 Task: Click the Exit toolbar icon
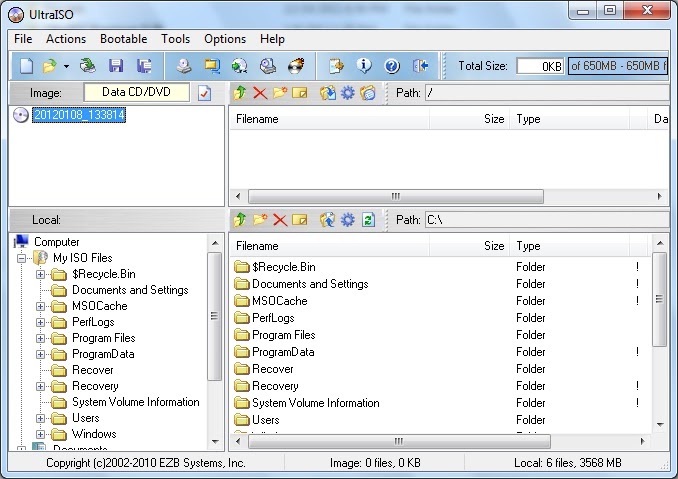(x=420, y=66)
